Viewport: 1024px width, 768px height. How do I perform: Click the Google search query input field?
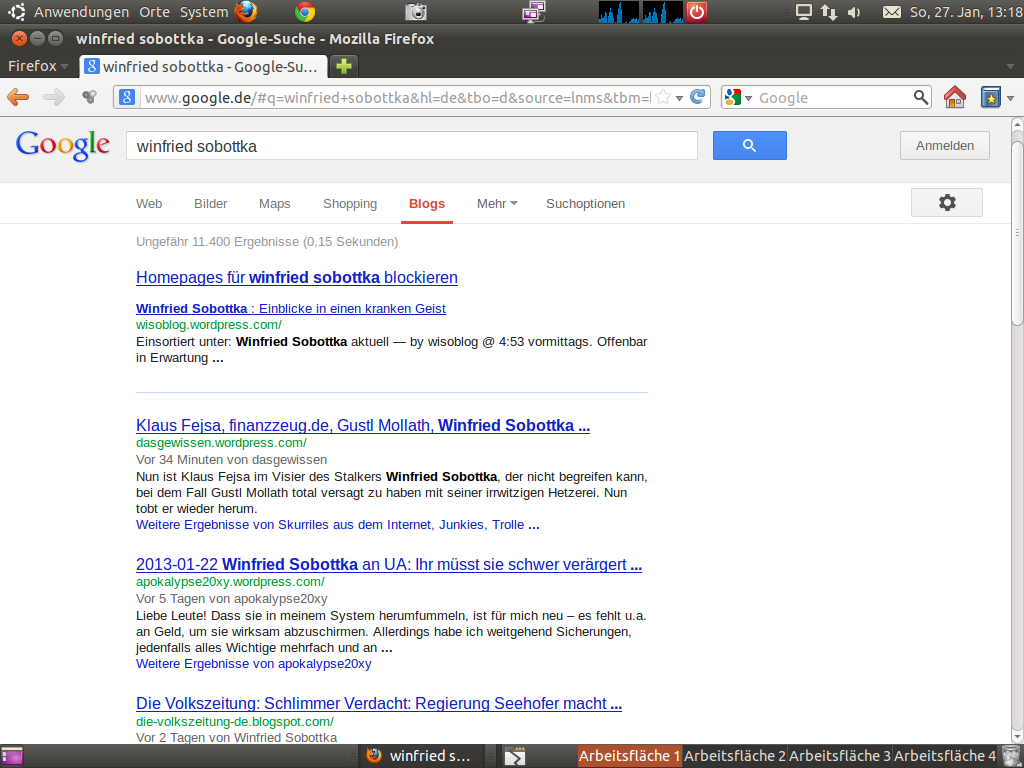click(411, 146)
